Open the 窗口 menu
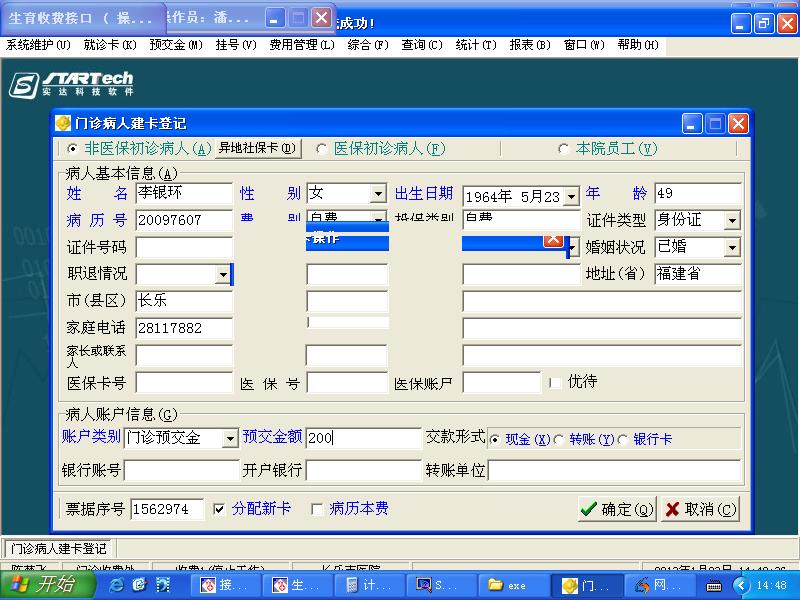Viewport: 800px width, 600px height. (584, 45)
